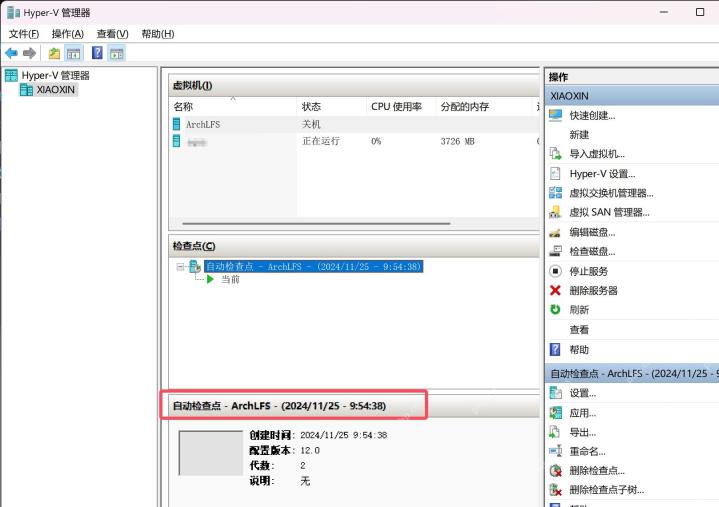
Task: Click the 快速创建 monitor icon
Action: coord(555,115)
